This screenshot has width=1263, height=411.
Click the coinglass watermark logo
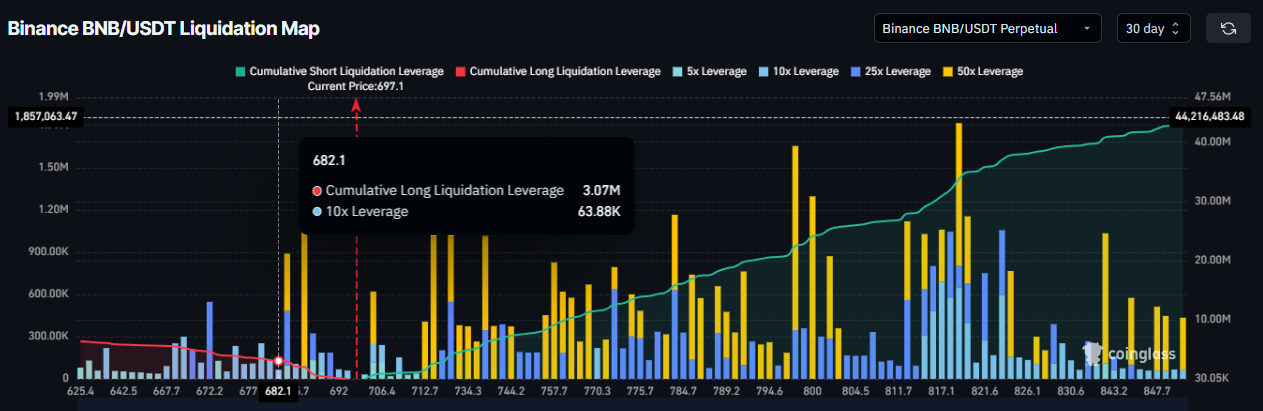click(x=1127, y=353)
